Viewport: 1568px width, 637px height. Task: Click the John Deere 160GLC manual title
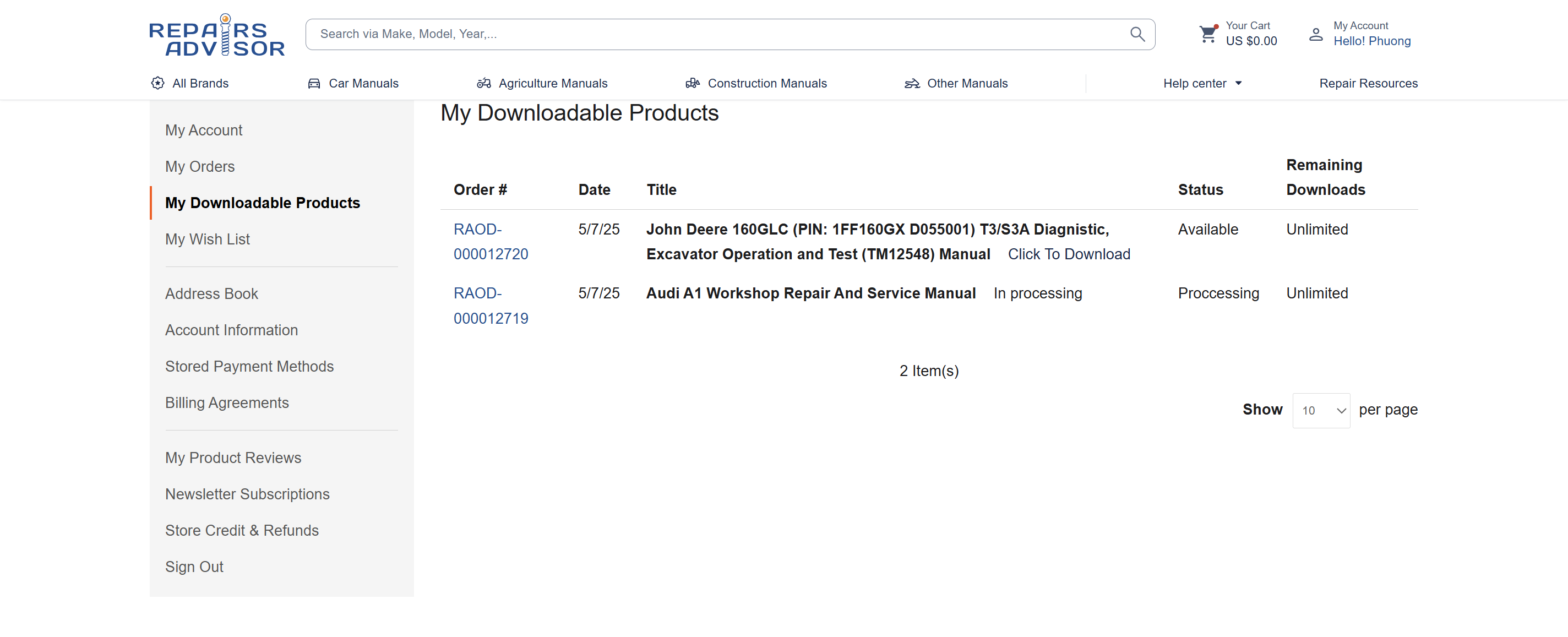pyautogui.click(x=878, y=242)
